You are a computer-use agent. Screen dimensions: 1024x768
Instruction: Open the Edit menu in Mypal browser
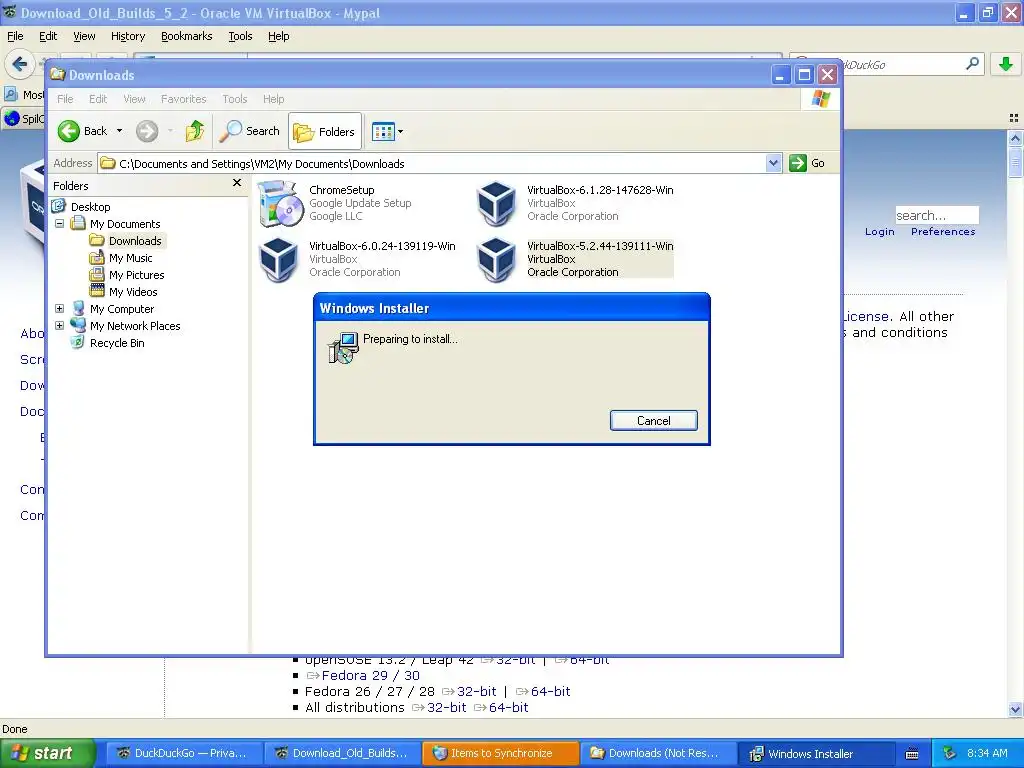point(48,36)
